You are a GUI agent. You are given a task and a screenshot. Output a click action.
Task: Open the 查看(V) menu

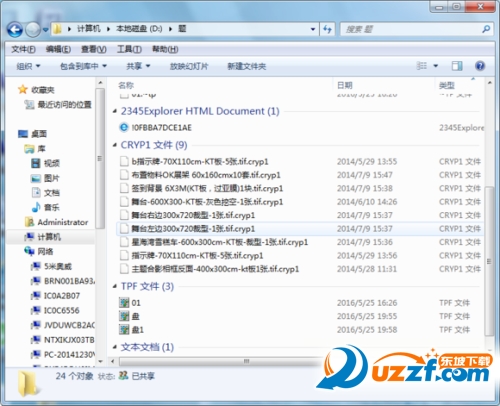click(94, 49)
